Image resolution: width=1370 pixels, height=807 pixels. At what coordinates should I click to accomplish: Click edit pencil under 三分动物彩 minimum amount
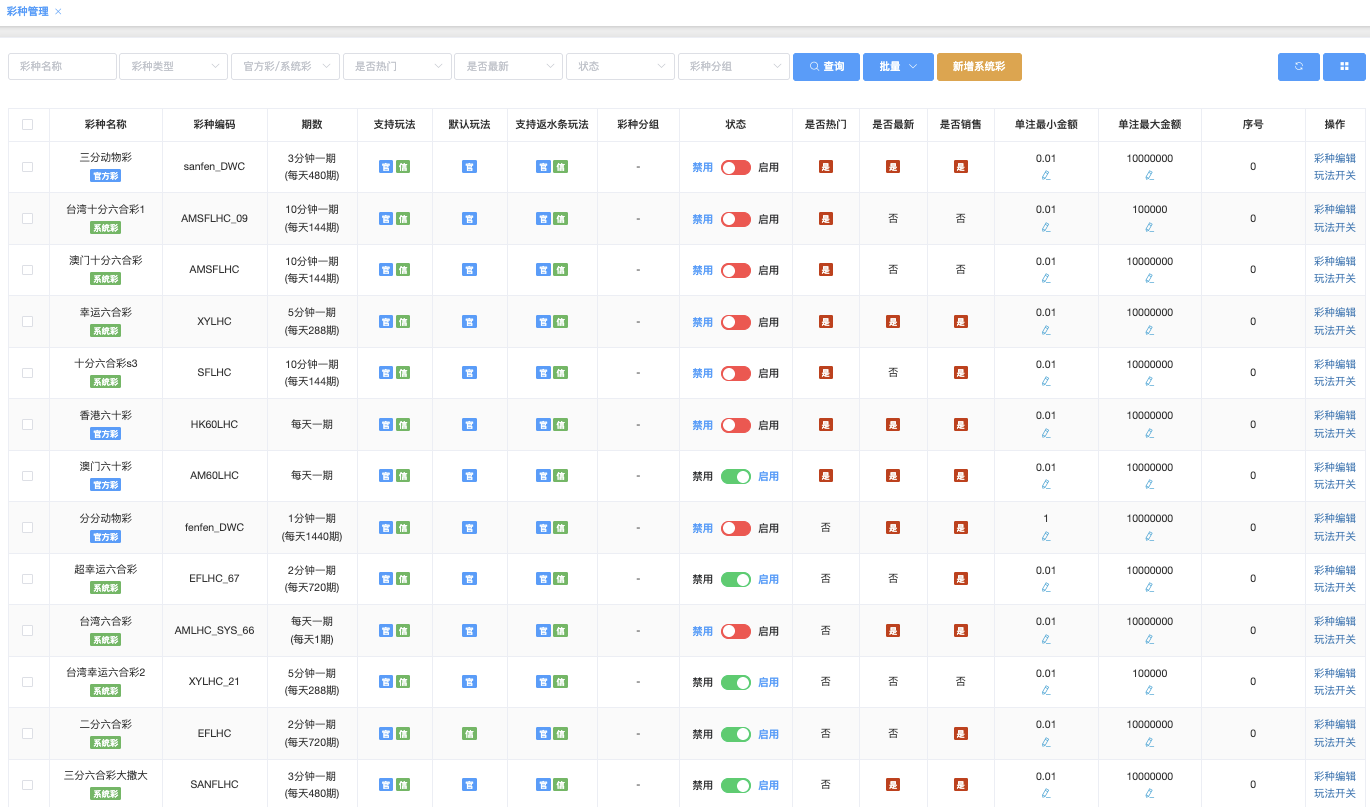click(1045, 176)
